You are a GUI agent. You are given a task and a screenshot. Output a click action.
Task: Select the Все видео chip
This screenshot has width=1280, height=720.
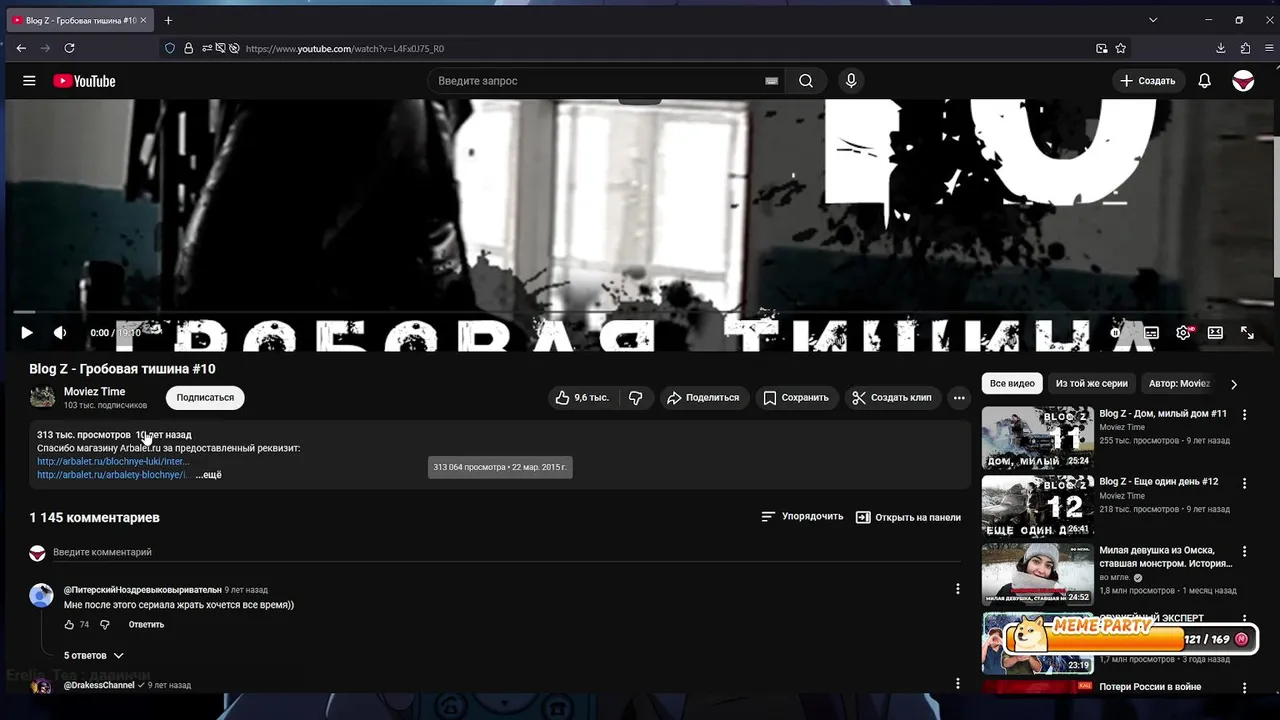pyautogui.click(x=1012, y=384)
